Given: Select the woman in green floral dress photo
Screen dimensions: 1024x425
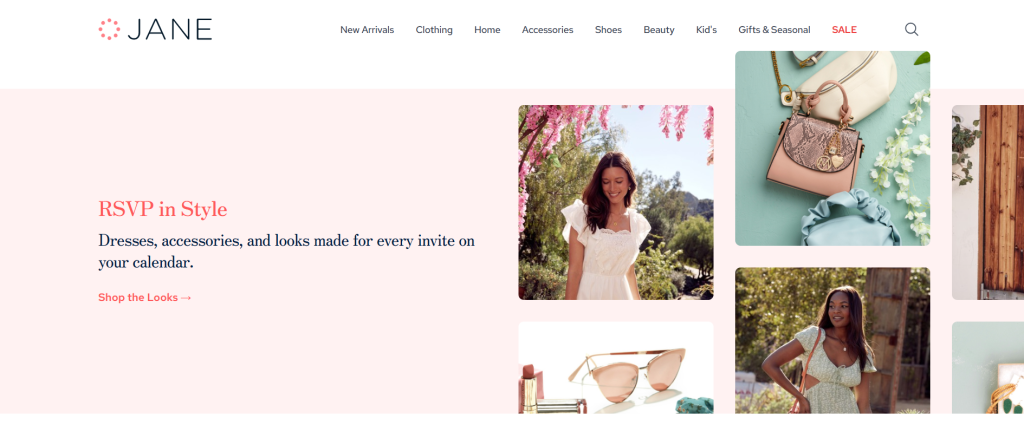Looking at the screenshot, I should pyautogui.click(x=832, y=340).
